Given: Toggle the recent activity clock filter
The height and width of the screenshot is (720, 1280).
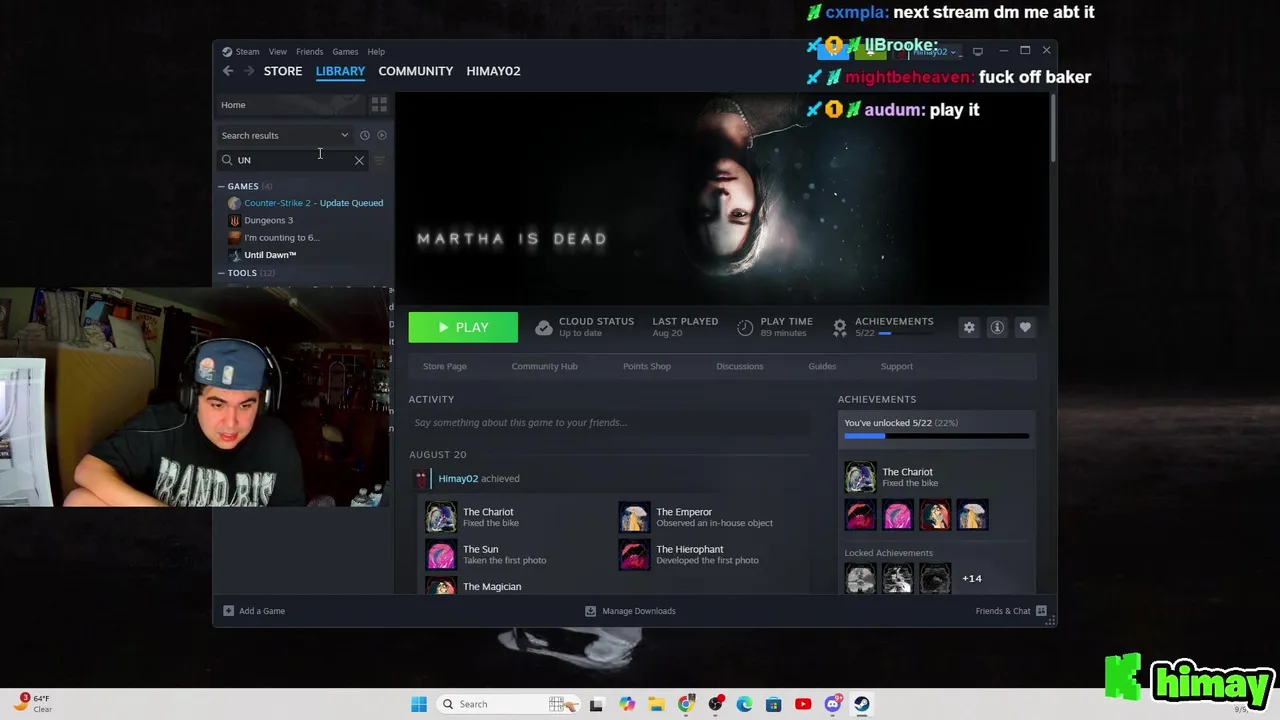Looking at the screenshot, I should (x=365, y=135).
